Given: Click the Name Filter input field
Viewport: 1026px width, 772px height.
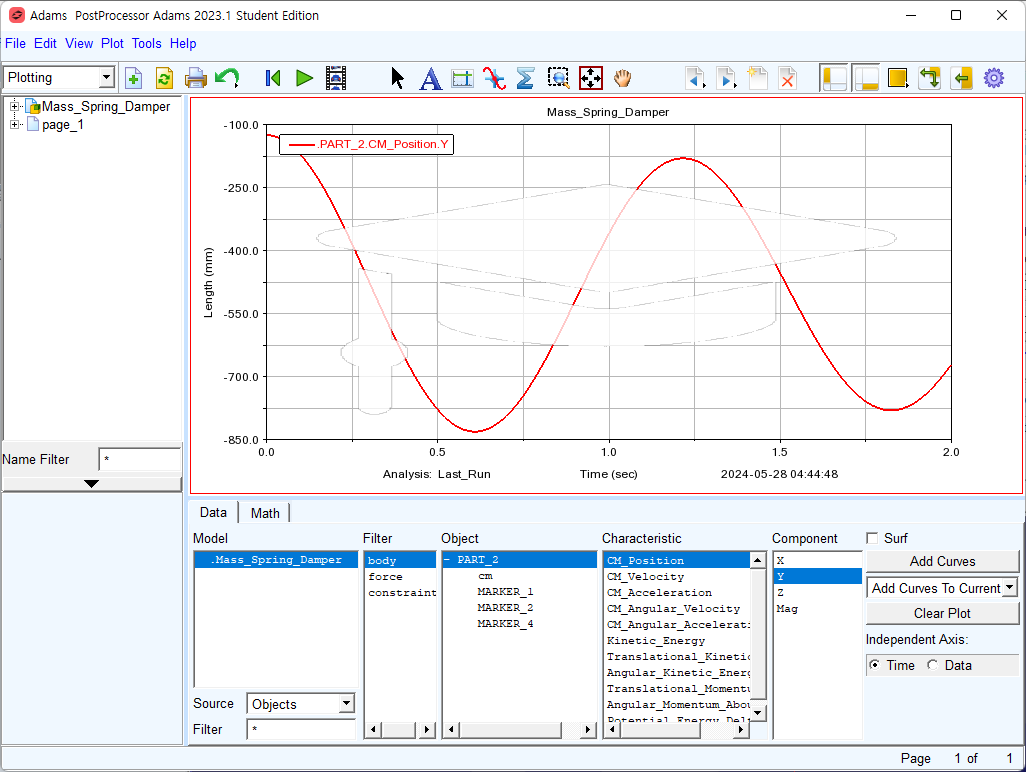Looking at the screenshot, I should pyautogui.click(x=139, y=459).
